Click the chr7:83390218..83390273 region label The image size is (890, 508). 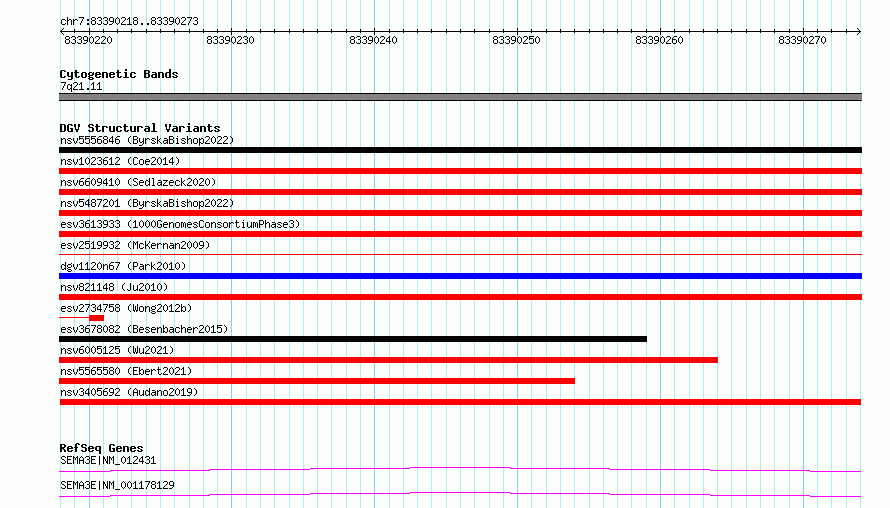coord(129,21)
